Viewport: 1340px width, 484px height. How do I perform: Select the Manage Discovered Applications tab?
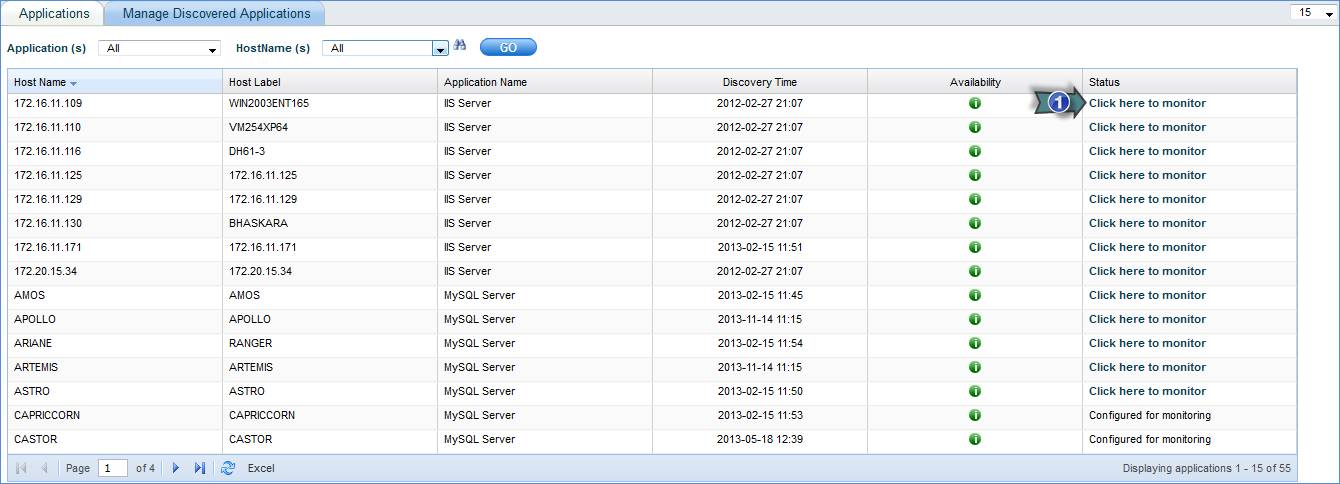coord(216,14)
